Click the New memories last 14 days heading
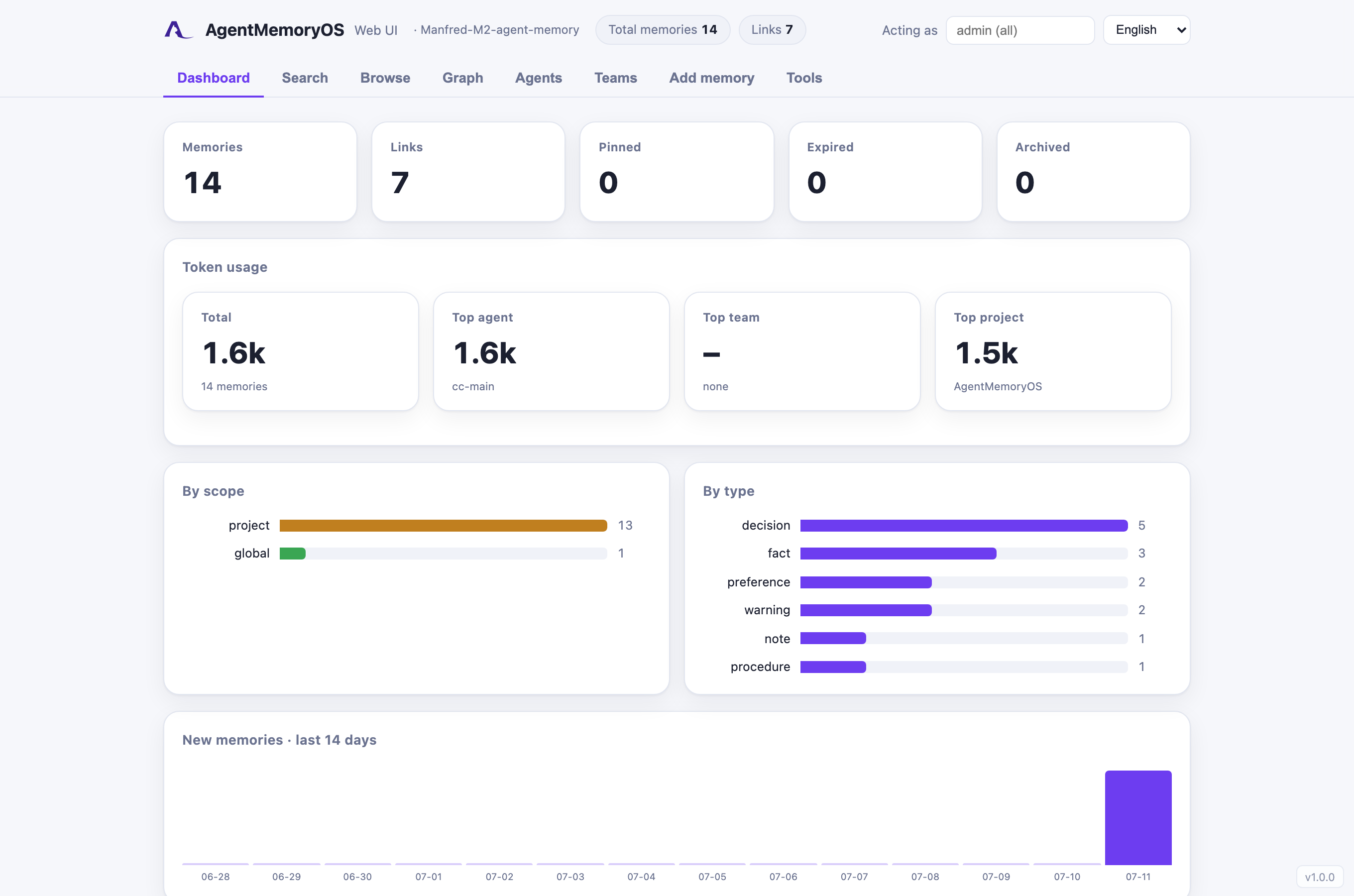1354x896 pixels. click(279, 739)
